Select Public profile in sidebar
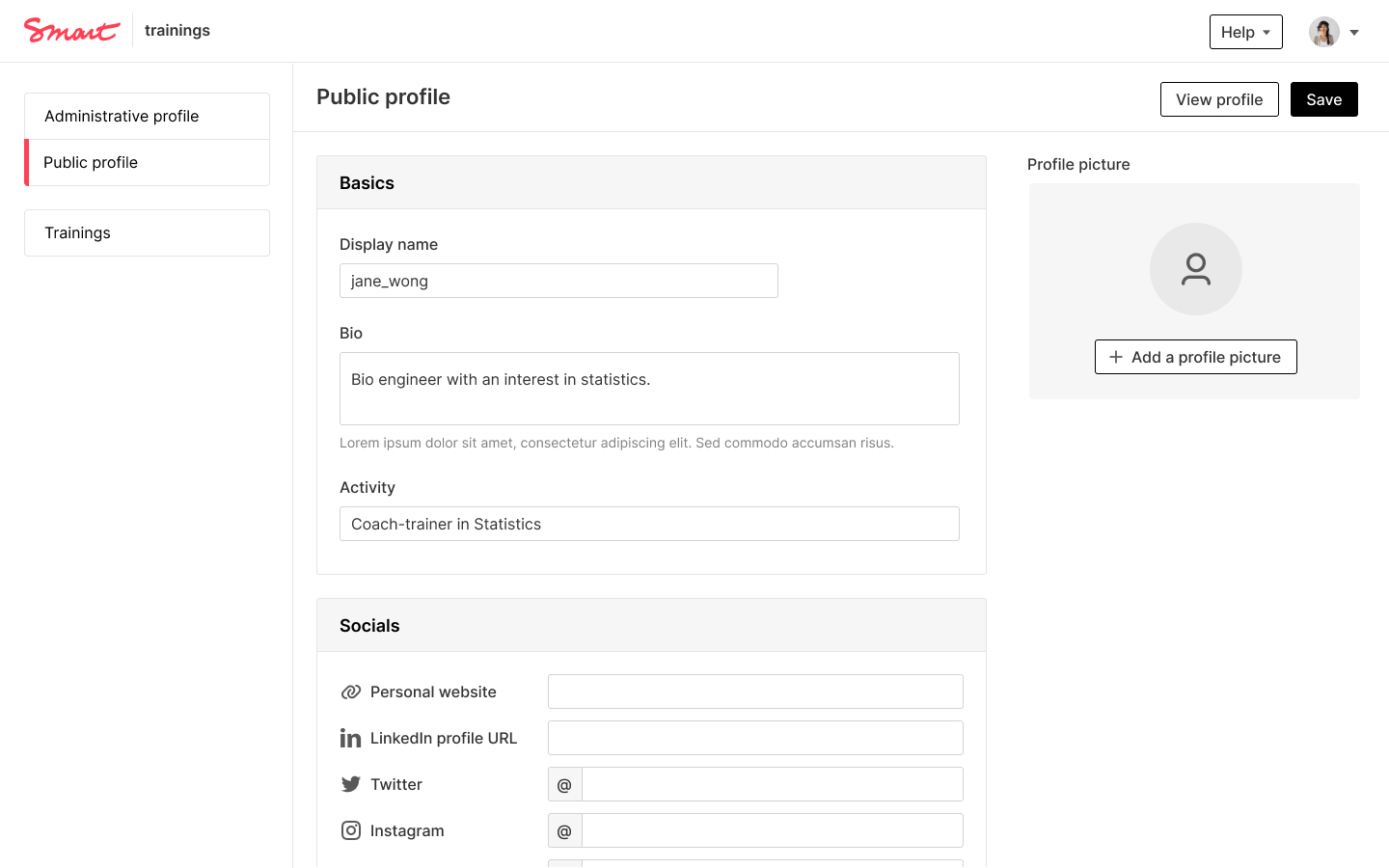The width and height of the screenshot is (1389, 868). pos(147,162)
